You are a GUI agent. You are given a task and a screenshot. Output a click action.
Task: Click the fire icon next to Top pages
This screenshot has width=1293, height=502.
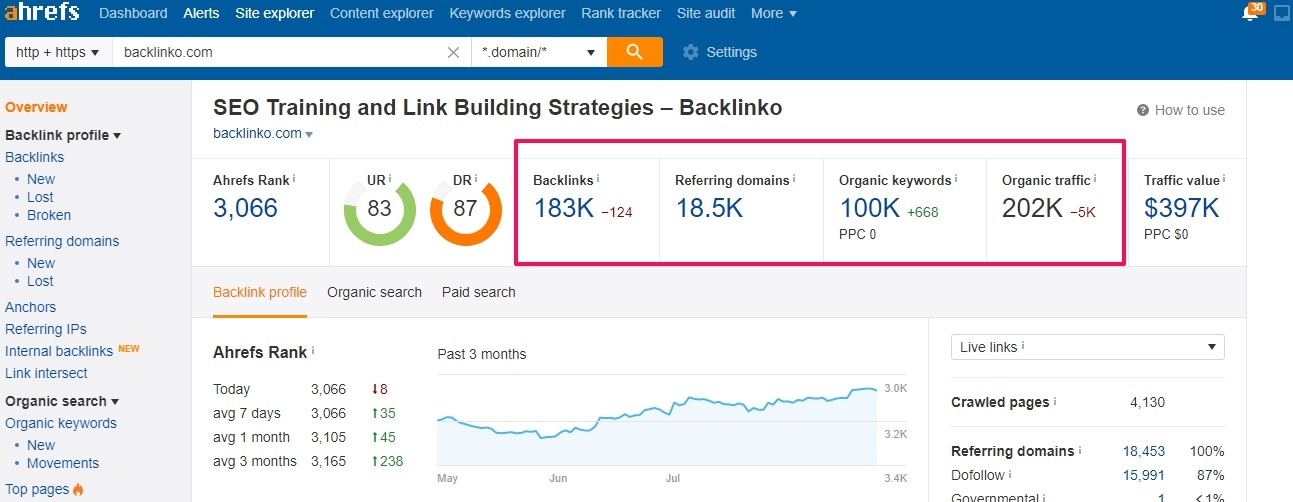tap(78, 489)
